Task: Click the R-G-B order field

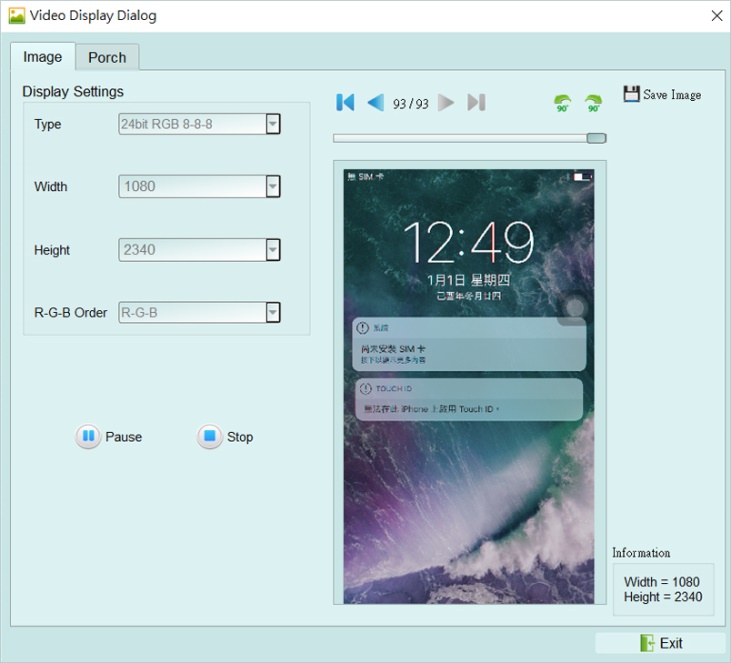Action: pyautogui.click(x=199, y=312)
